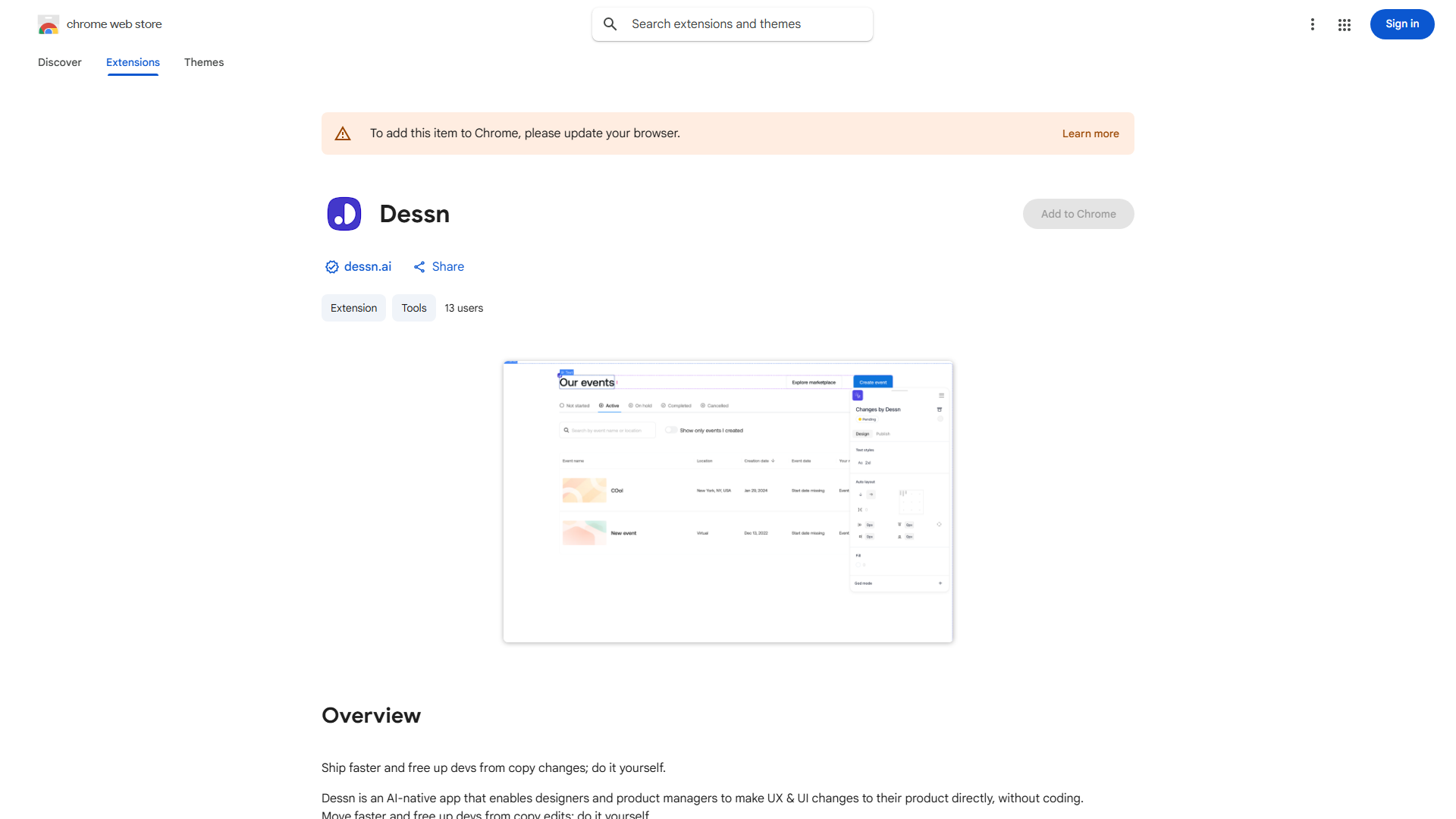Open the Dessn screenshot preview thumbnail
This screenshot has height=819, width=1456.
click(727, 502)
